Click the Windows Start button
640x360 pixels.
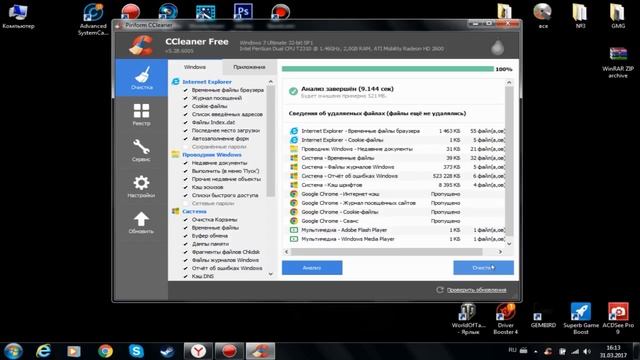coord(12,351)
